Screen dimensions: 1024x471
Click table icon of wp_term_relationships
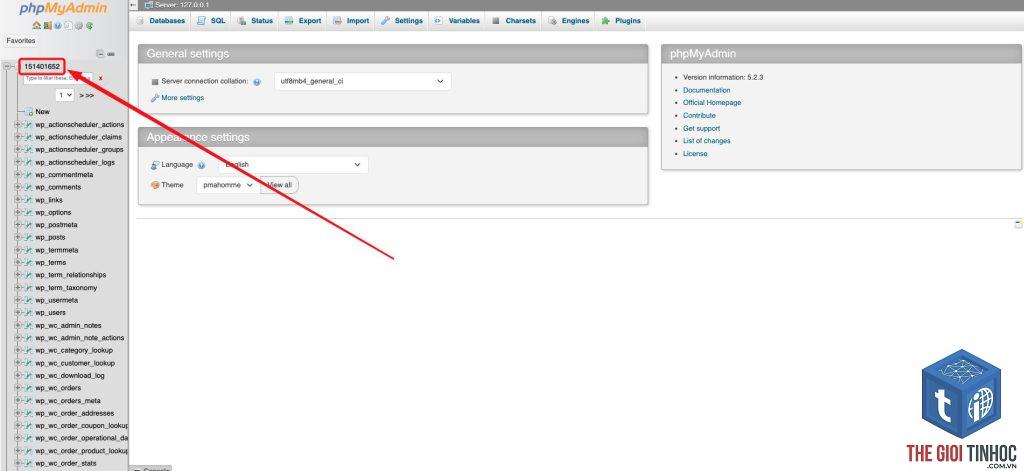28,275
